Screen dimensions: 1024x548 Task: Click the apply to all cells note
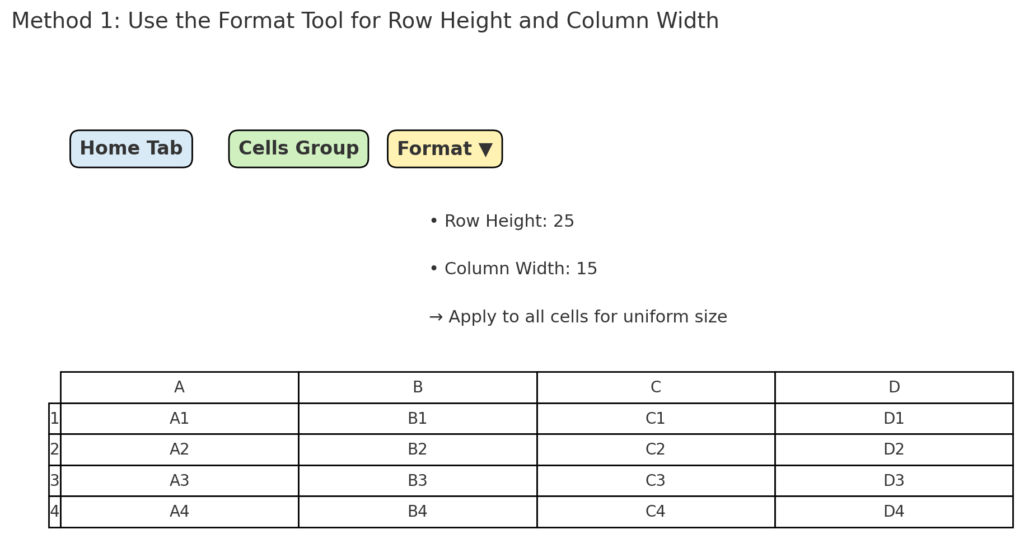point(578,317)
